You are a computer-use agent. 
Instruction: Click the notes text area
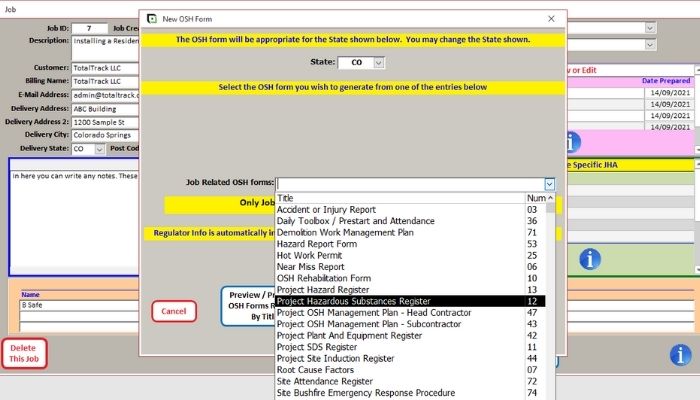click(75, 221)
